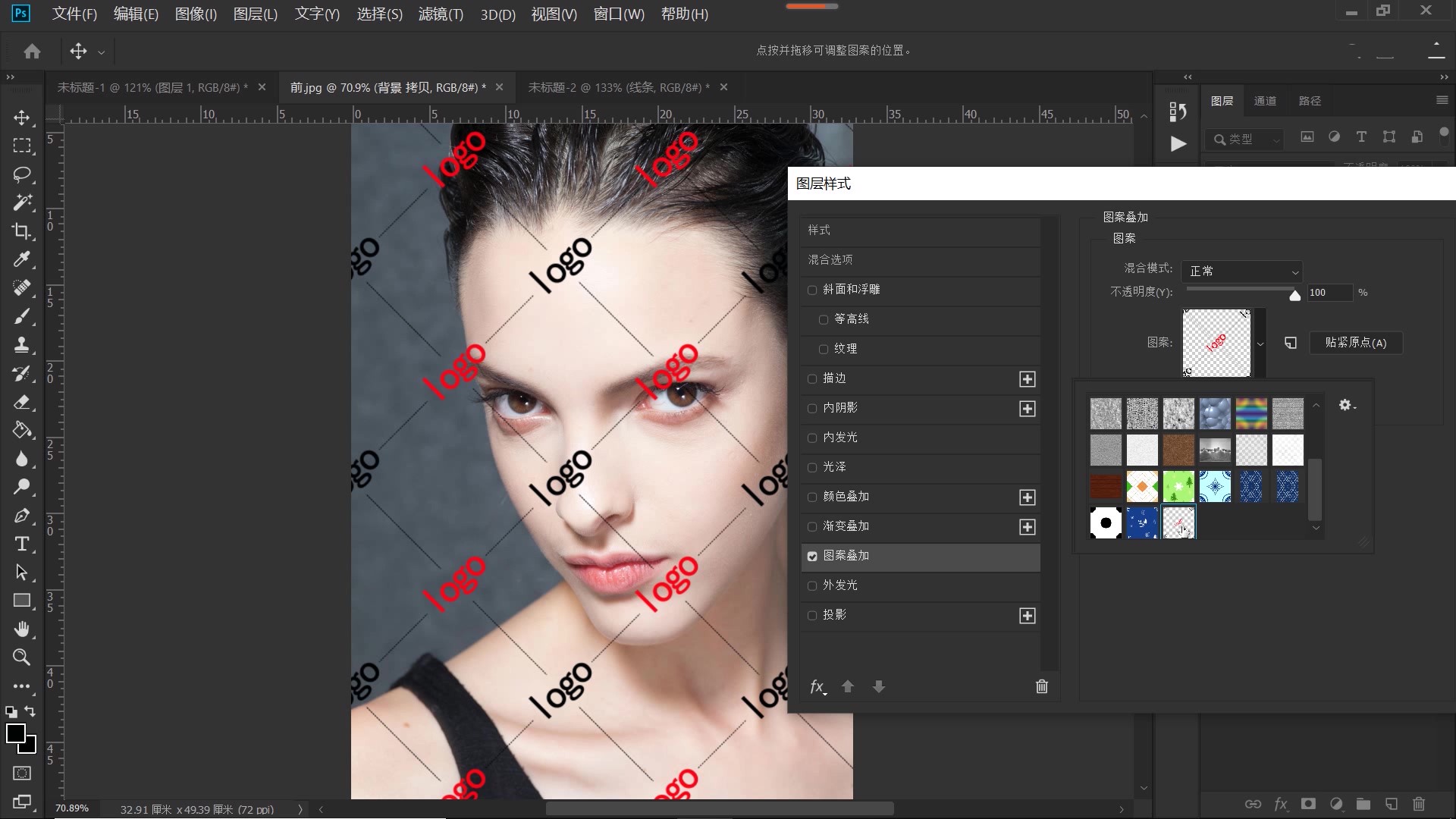
Task: Click the trash icon in the Layer Style dialog
Action: pyautogui.click(x=1041, y=686)
